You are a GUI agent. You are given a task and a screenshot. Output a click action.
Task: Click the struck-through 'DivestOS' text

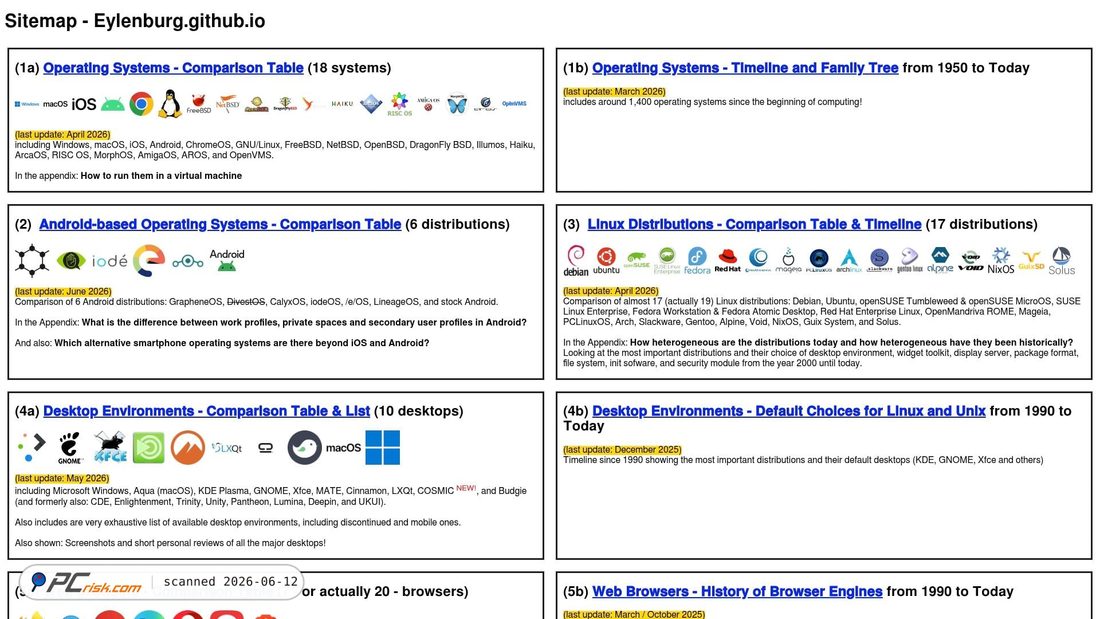tap(246, 302)
